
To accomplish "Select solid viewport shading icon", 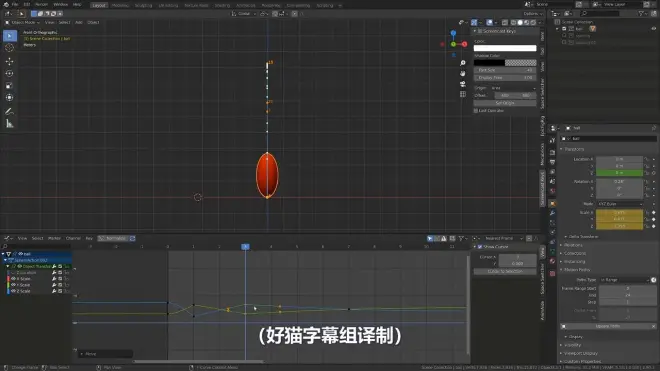I will coord(520,22).
